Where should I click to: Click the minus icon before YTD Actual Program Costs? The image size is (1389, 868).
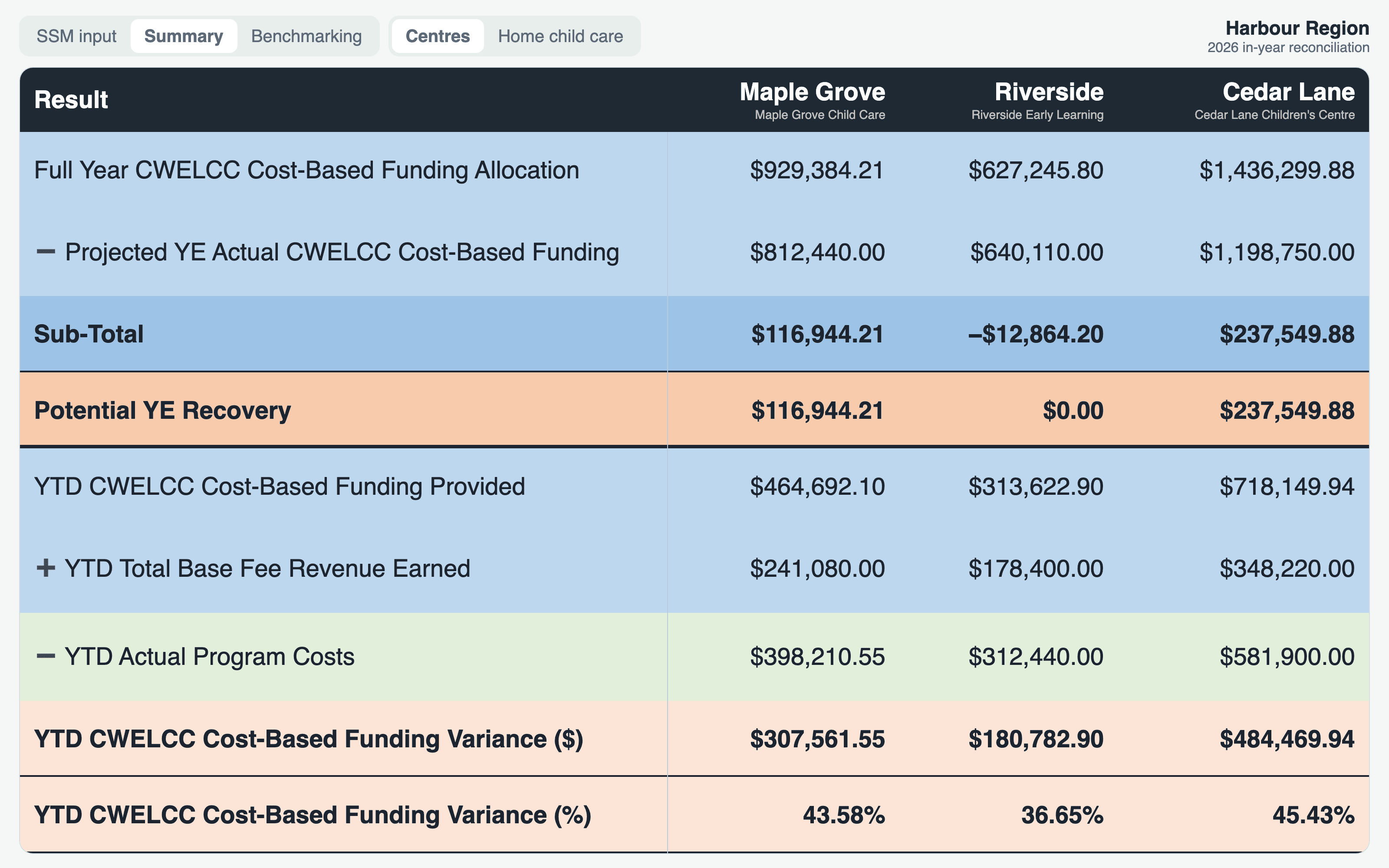[45, 656]
